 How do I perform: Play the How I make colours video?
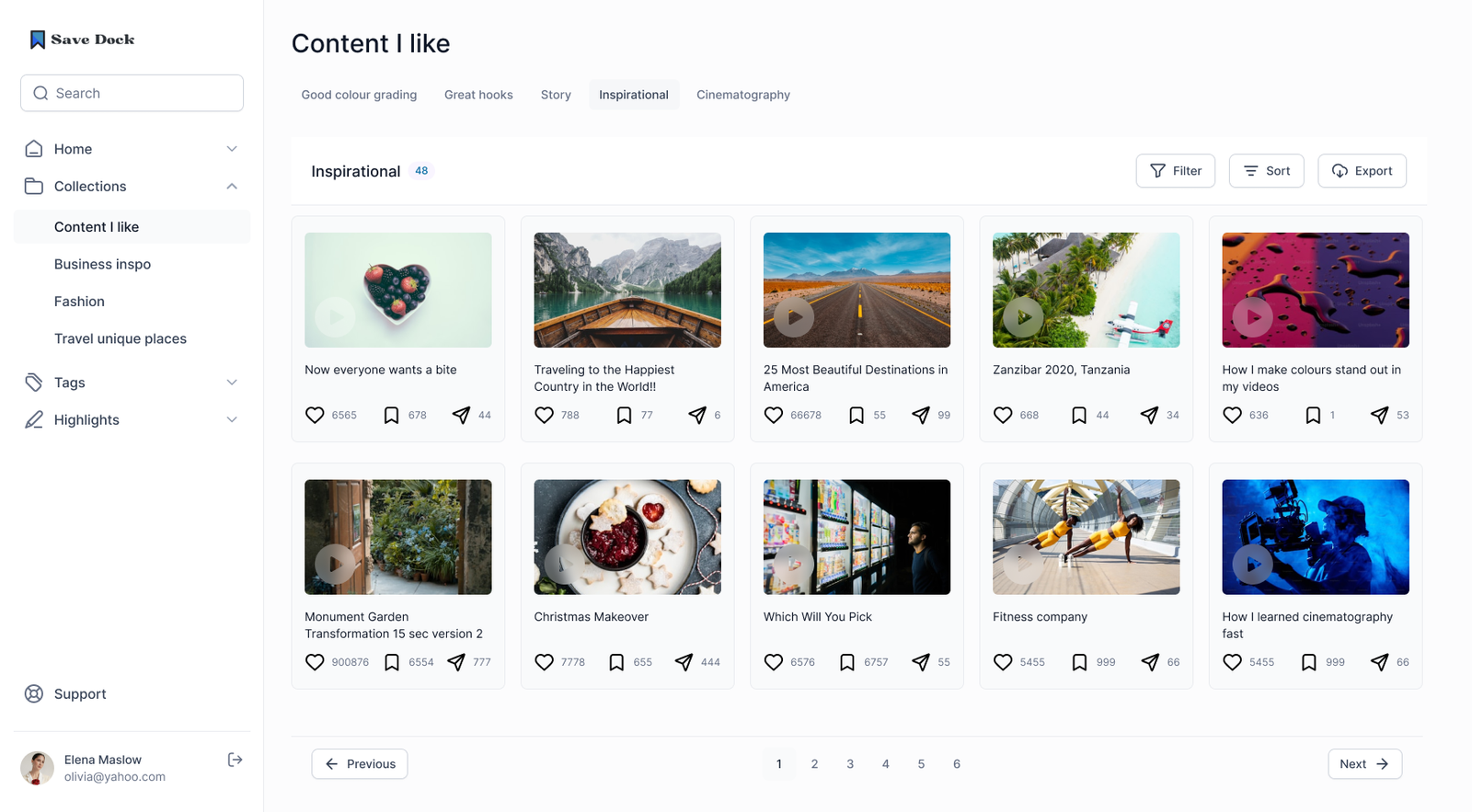pyautogui.click(x=1252, y=317)
